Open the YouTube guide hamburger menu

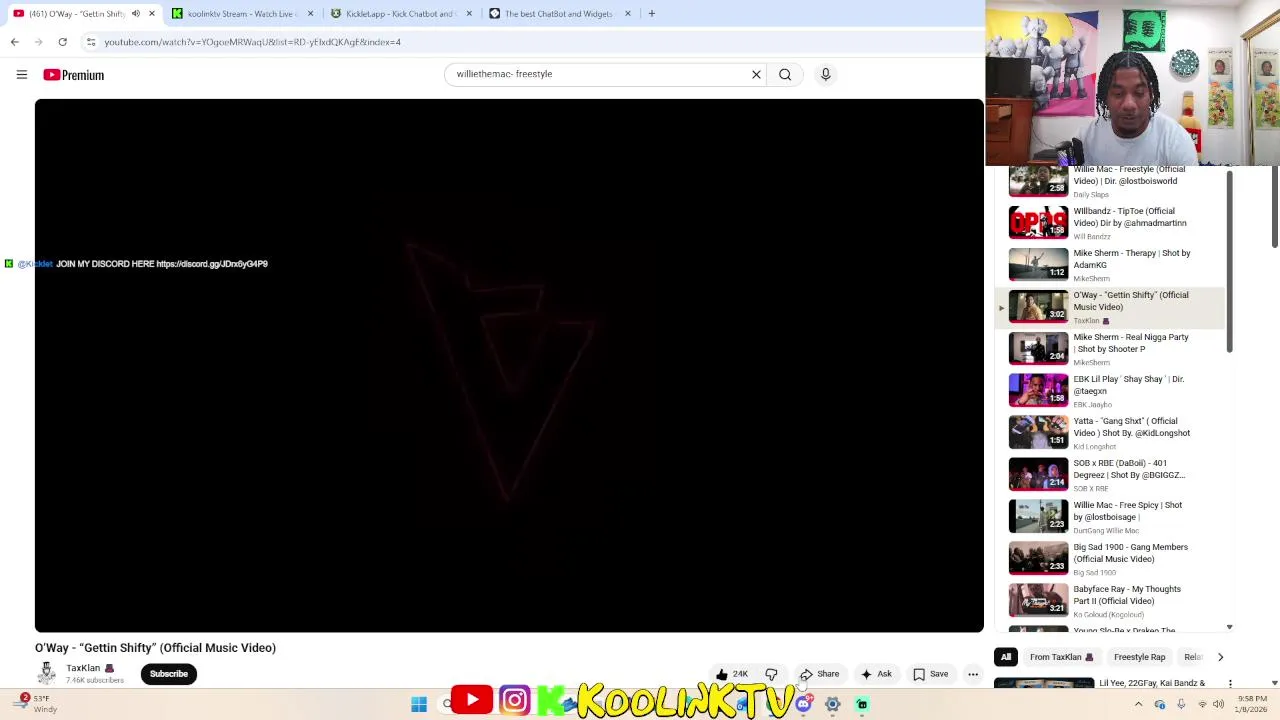coord(21,74)
